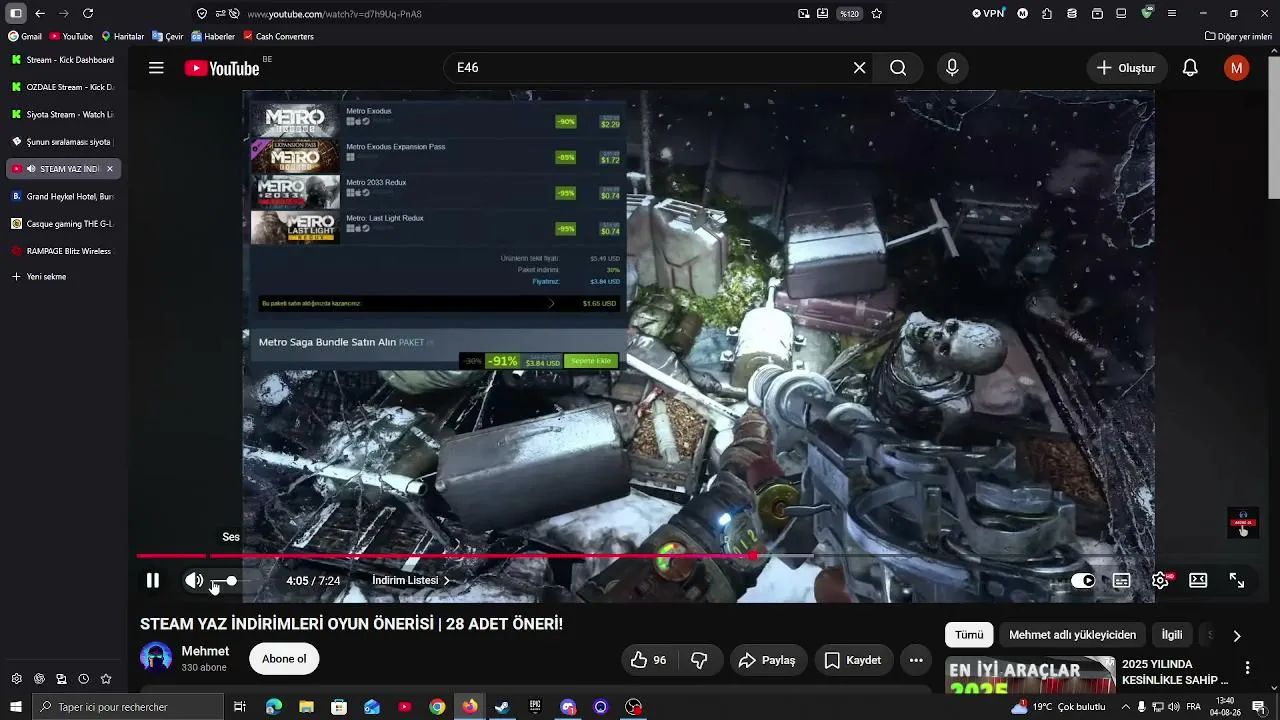Enter fullscreen mode for the video
1280x720 pixels.
(1237, 581)
